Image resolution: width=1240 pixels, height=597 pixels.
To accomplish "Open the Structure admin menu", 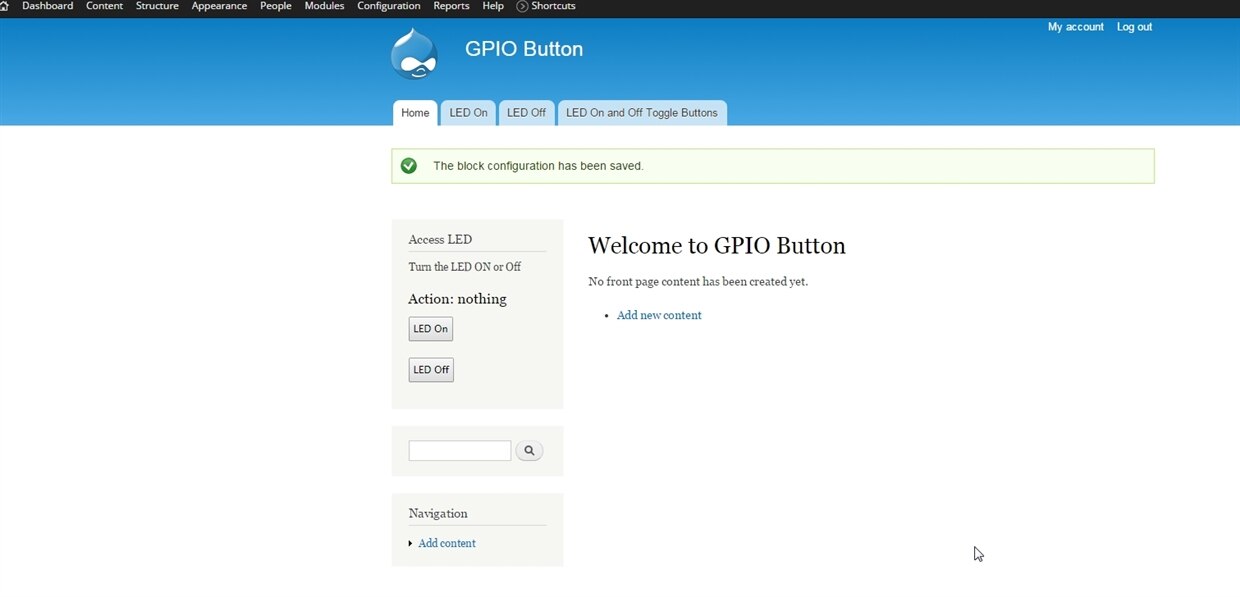I will (157, 6).
